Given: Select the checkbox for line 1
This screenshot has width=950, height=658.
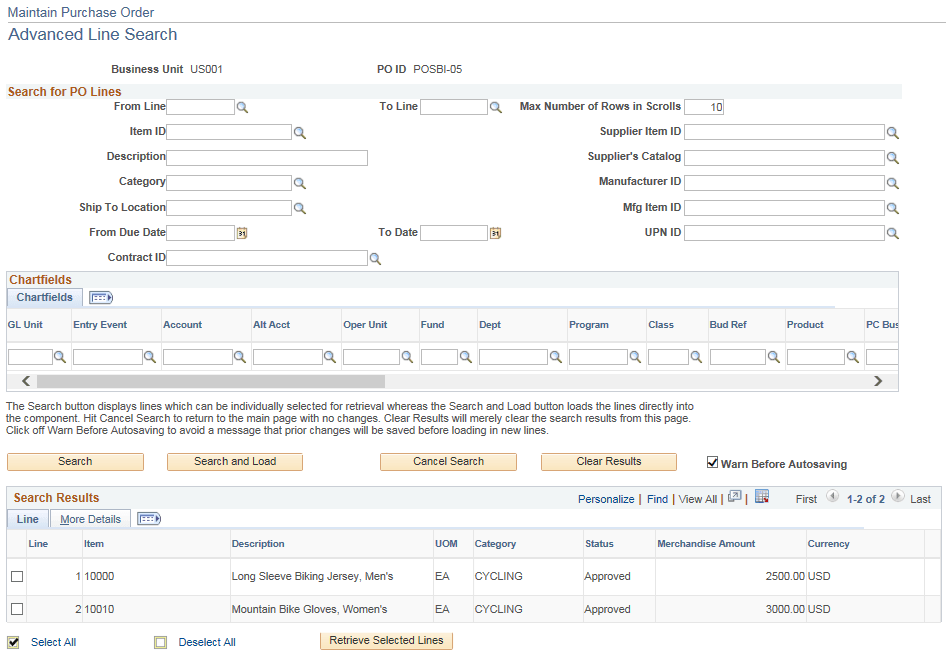Looking at the screenshot, I should tap(15, 576).
